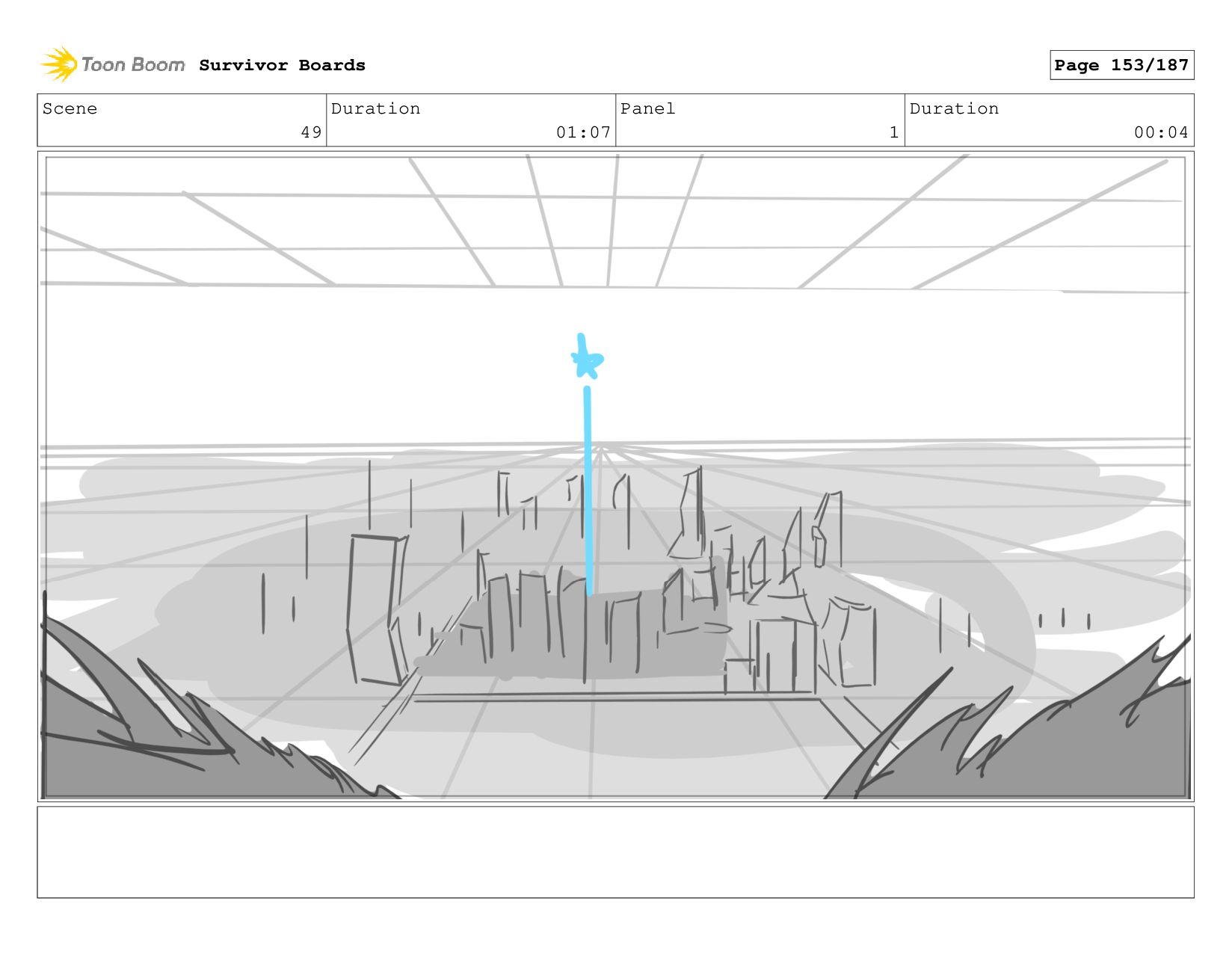Click the storyboard panel sketch thumbnail
Viewport: 1232px width, 954px height.
coord(615,476)
